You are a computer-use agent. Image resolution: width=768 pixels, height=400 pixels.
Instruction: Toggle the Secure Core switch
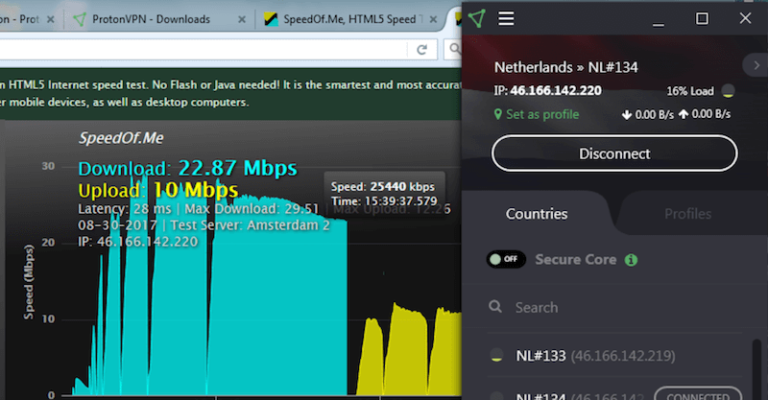506,260
